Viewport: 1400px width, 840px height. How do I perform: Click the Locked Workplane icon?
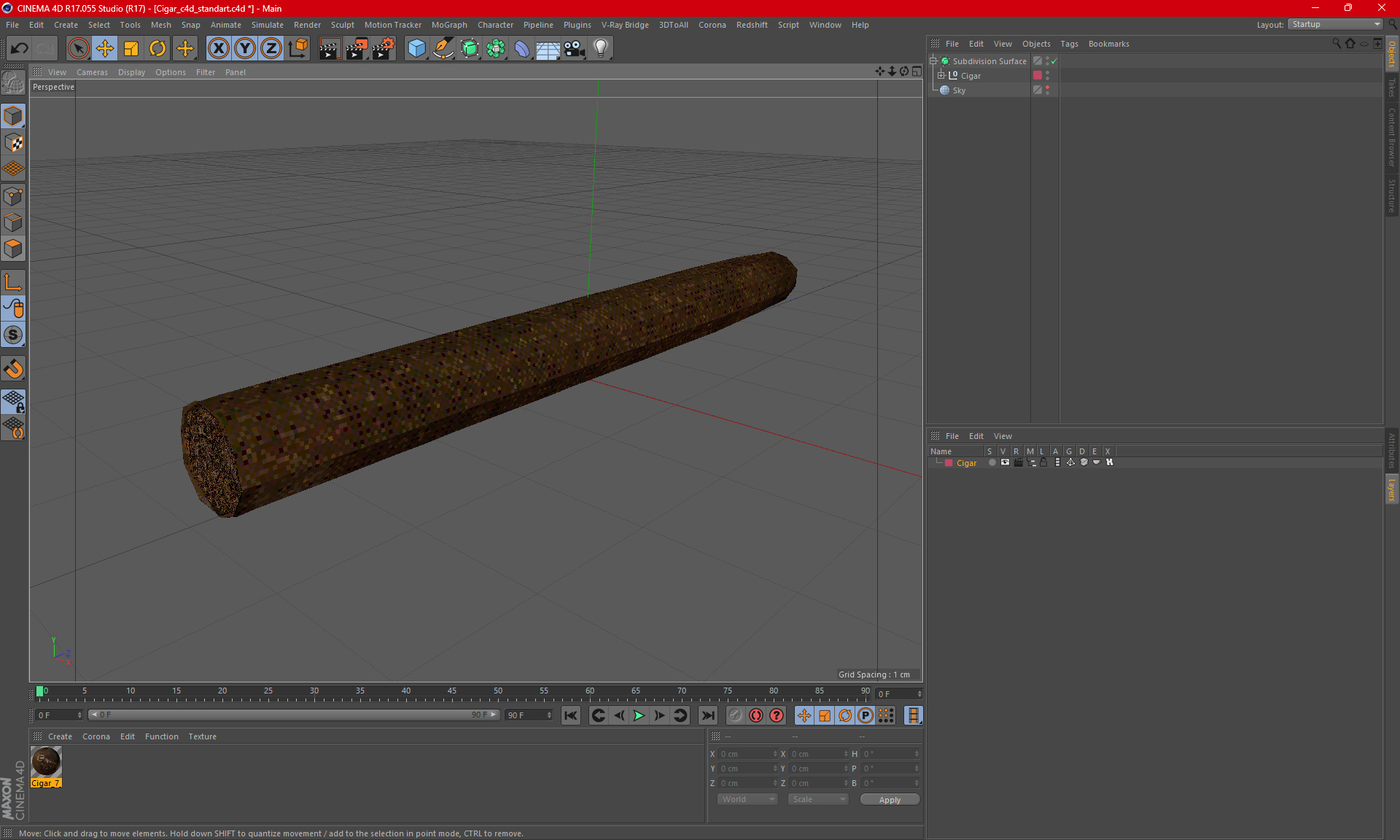(x=13, y=401)
